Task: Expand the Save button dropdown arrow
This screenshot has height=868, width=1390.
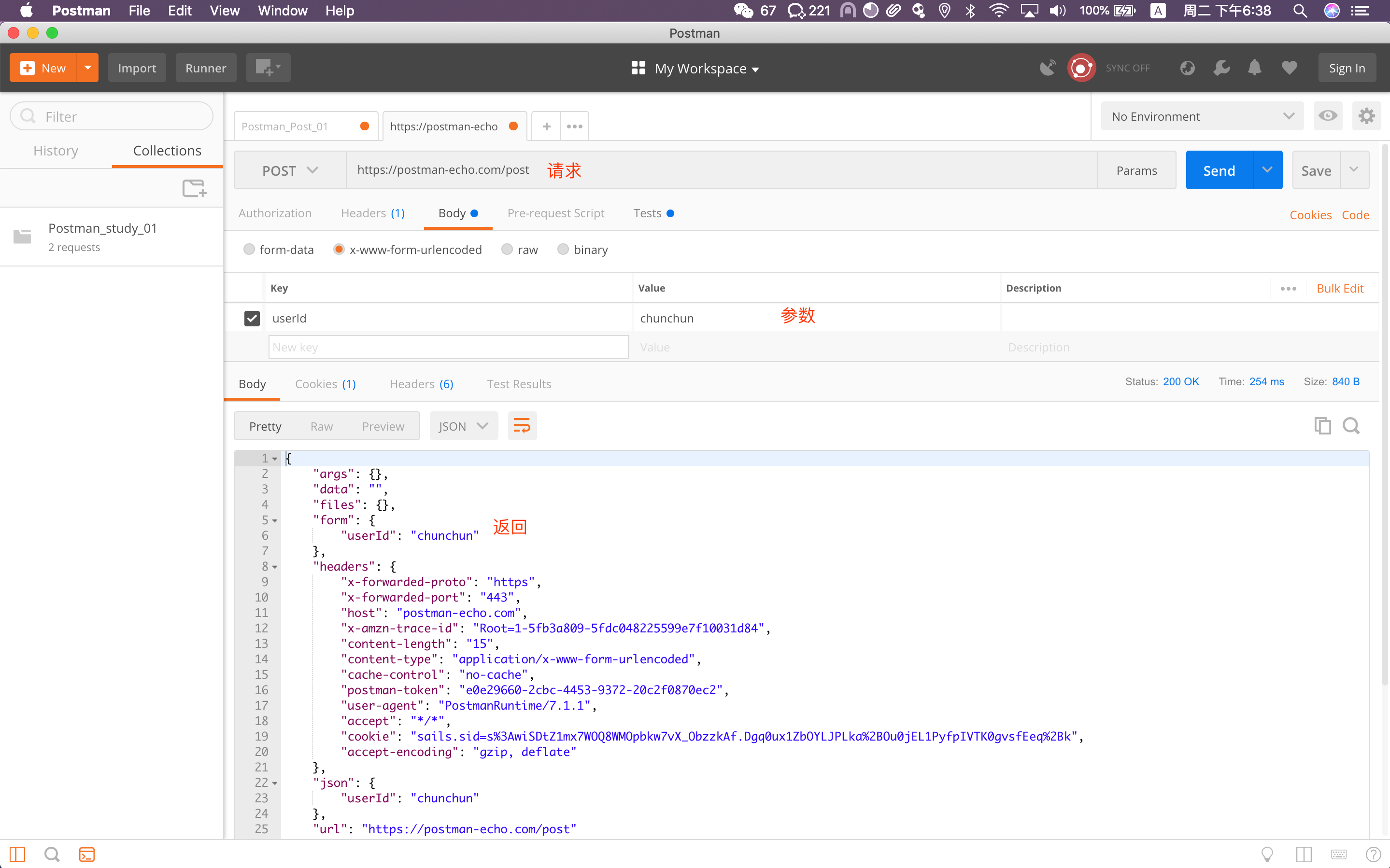Action: coord(1354,170)
